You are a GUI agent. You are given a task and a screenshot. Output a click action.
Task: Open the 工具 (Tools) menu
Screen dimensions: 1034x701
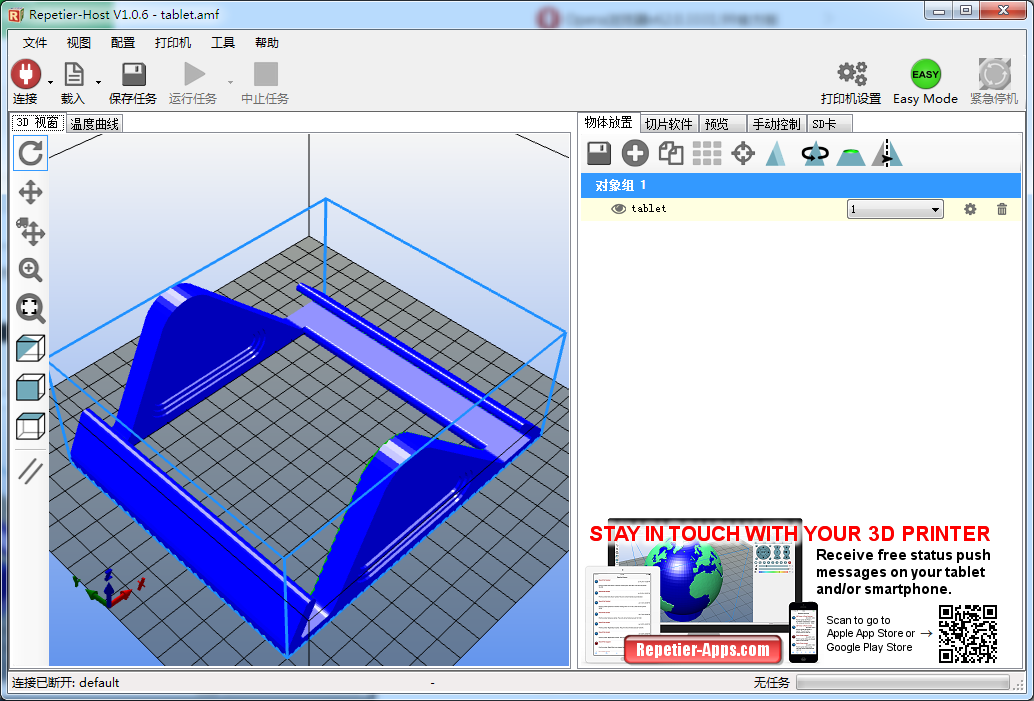coord(223,43)
